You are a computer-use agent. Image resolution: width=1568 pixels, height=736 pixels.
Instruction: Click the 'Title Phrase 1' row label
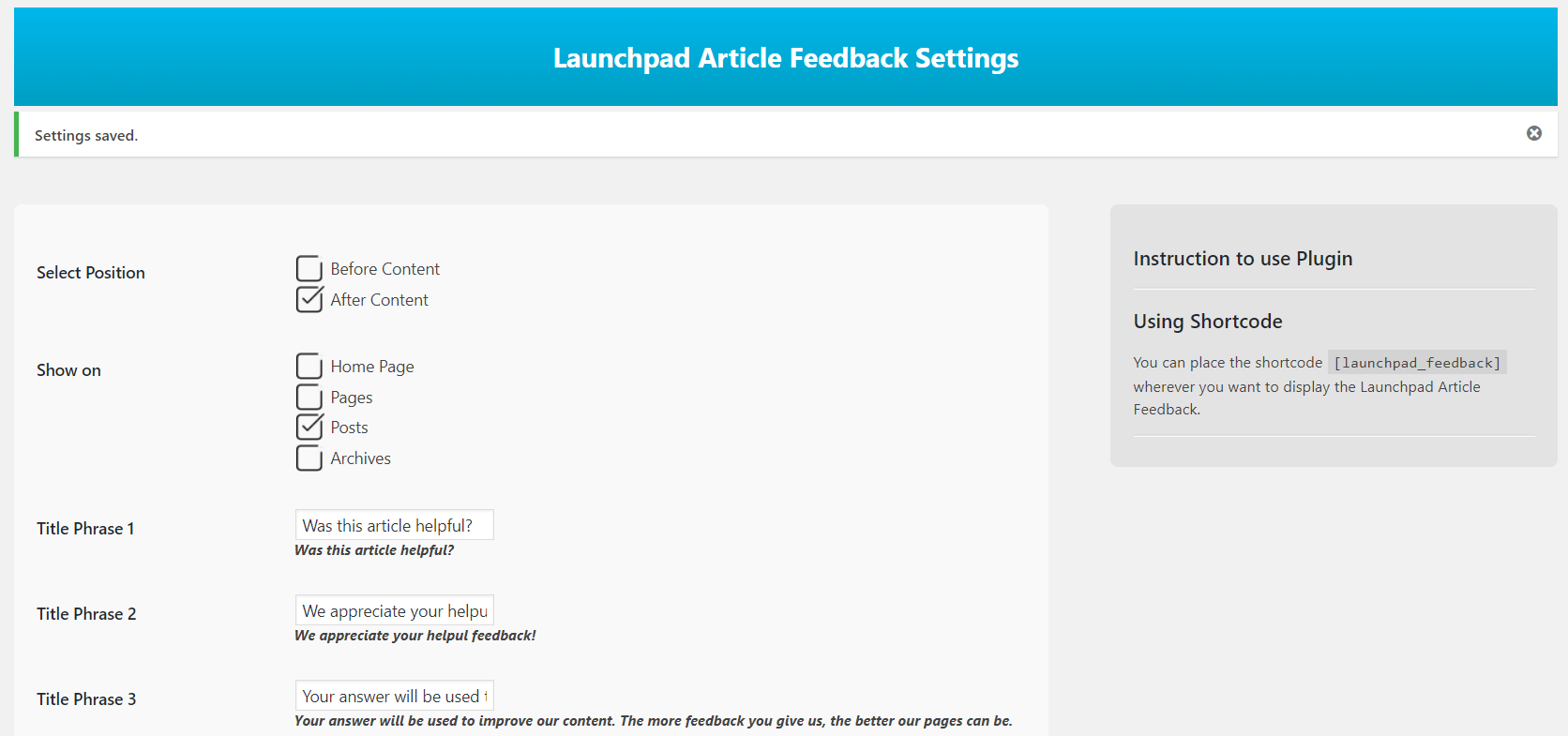85,529
